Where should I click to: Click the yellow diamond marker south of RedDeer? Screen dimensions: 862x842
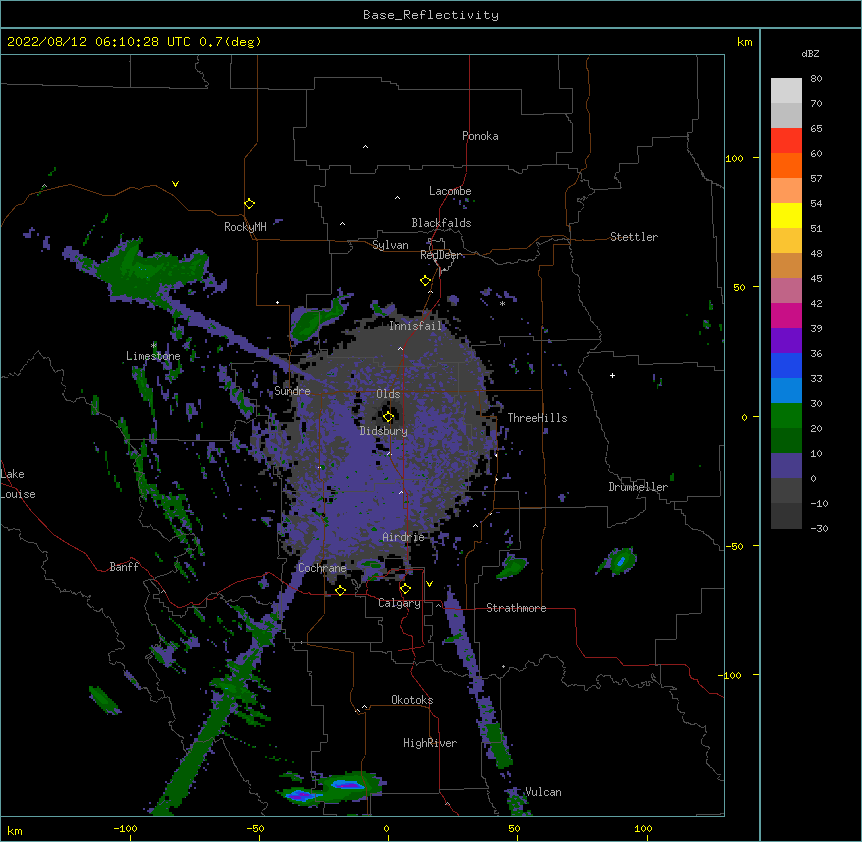tap(426, 281)
